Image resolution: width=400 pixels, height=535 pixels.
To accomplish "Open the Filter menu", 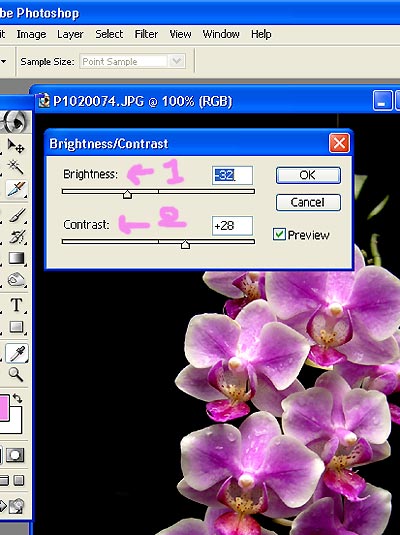I will pyautogui.click(x=146, y=34).
